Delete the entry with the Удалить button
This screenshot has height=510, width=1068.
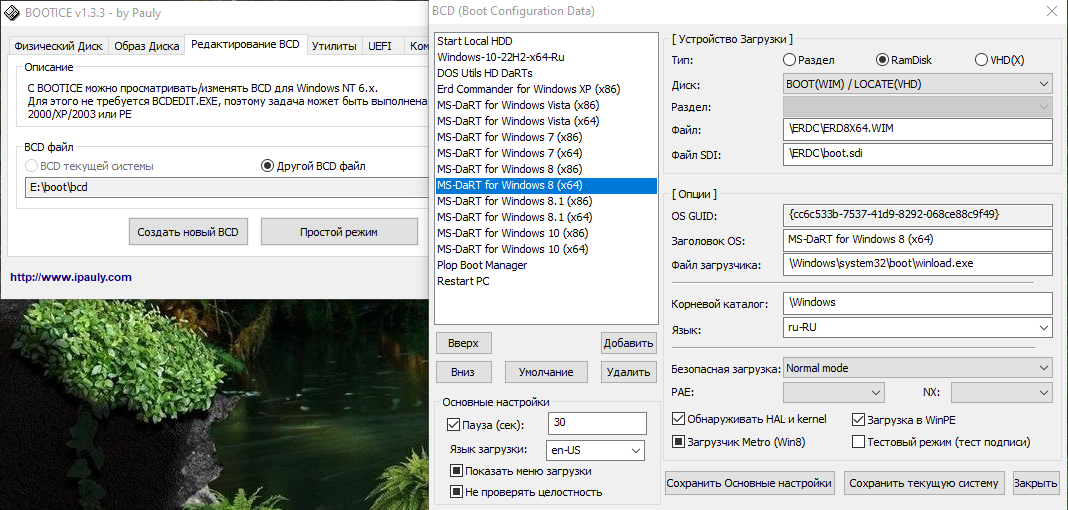click(628, 372)
